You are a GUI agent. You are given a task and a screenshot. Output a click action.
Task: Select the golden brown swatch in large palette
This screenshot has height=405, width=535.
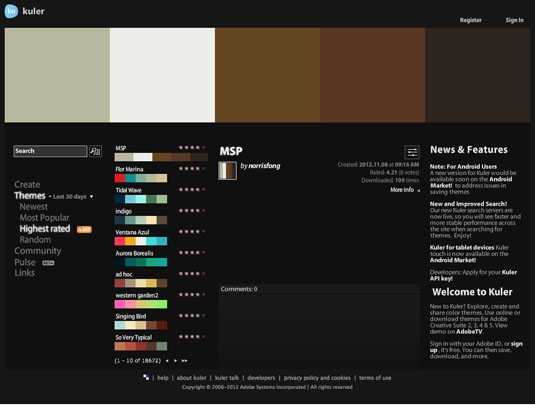[268, 75]
